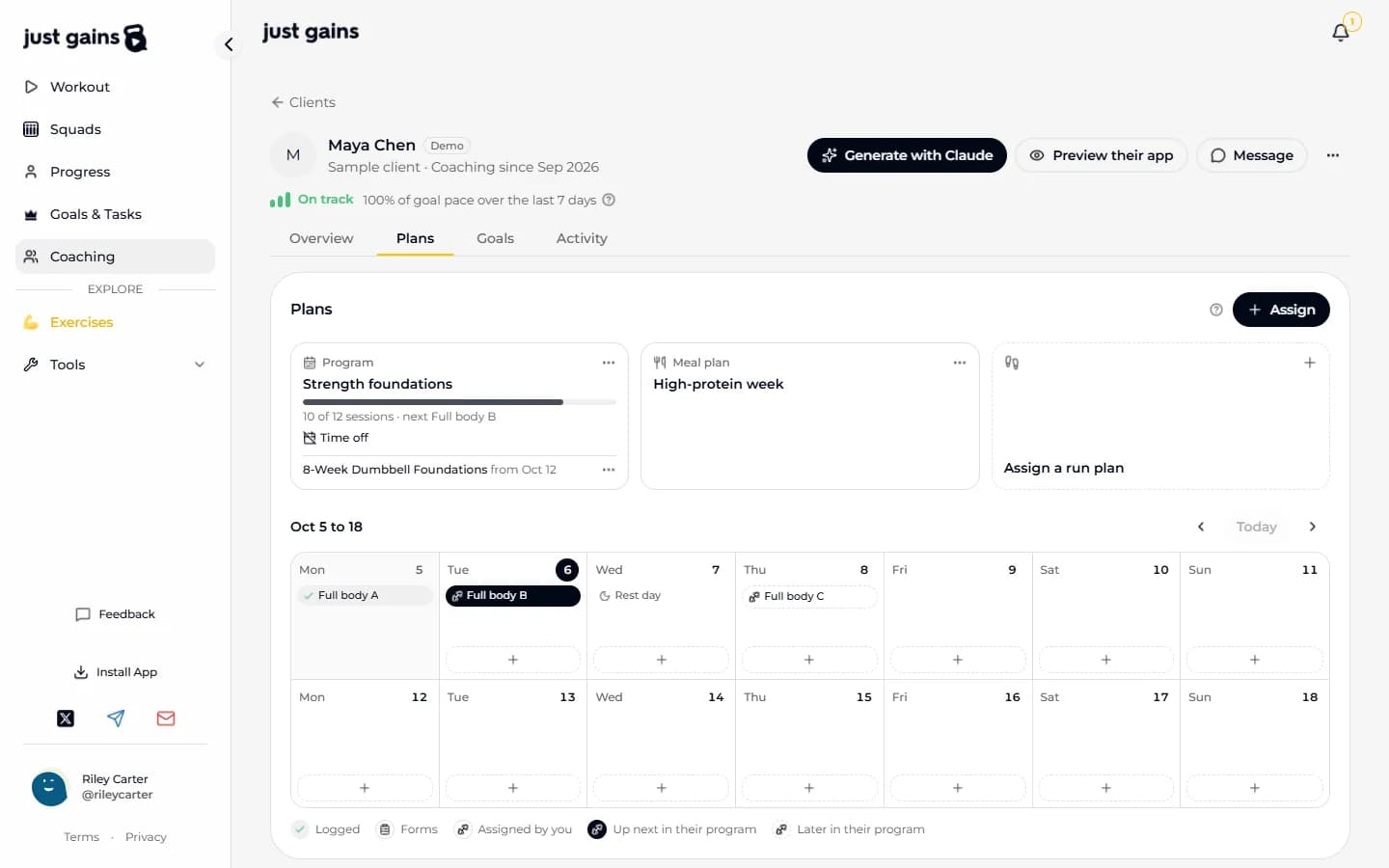This screenshot has height=868, width=1389.
Task: Switch to the Overview tab
Action: (321, 238)
